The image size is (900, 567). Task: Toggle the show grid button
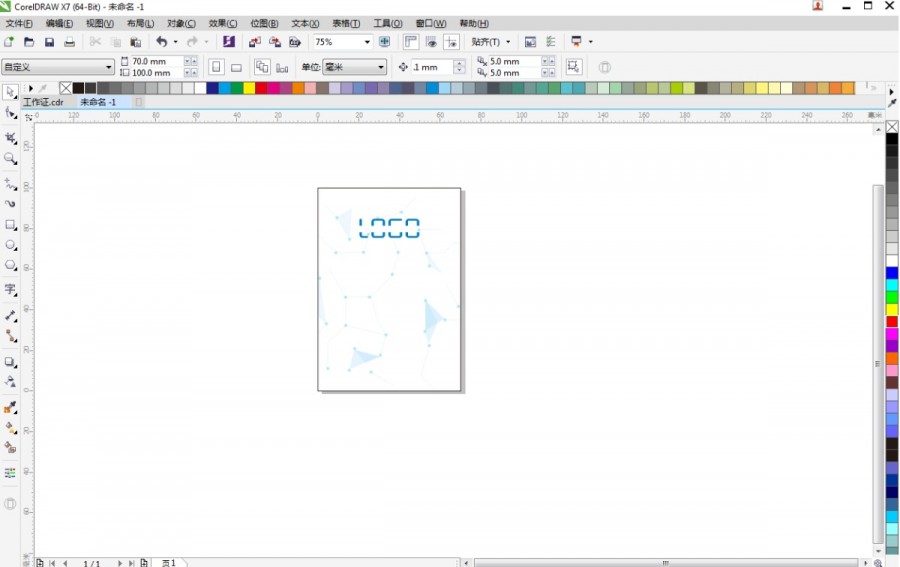click(431, 41)
